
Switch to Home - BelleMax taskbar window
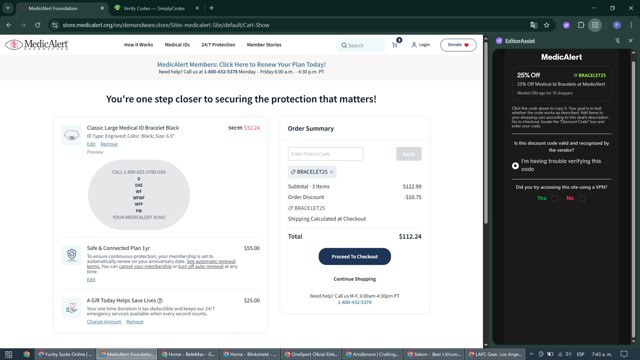click(x=188, y=354)
